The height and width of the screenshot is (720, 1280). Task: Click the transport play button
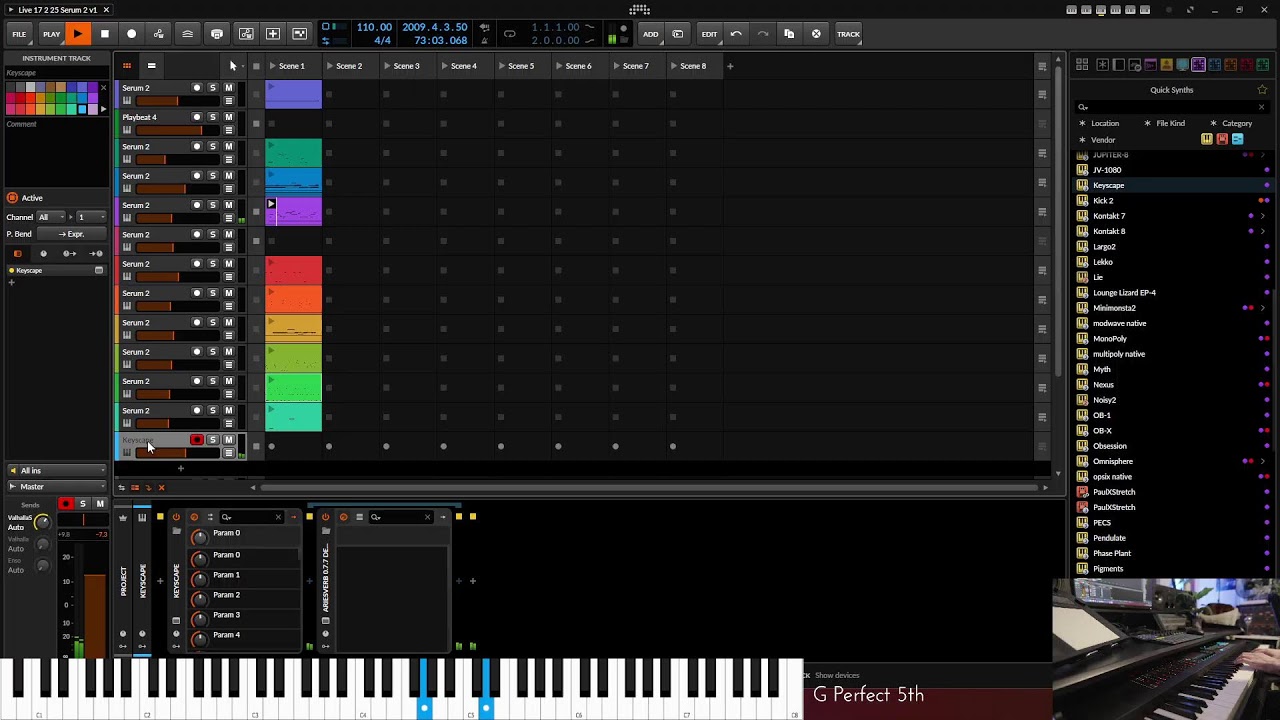[x=77, y=34]
